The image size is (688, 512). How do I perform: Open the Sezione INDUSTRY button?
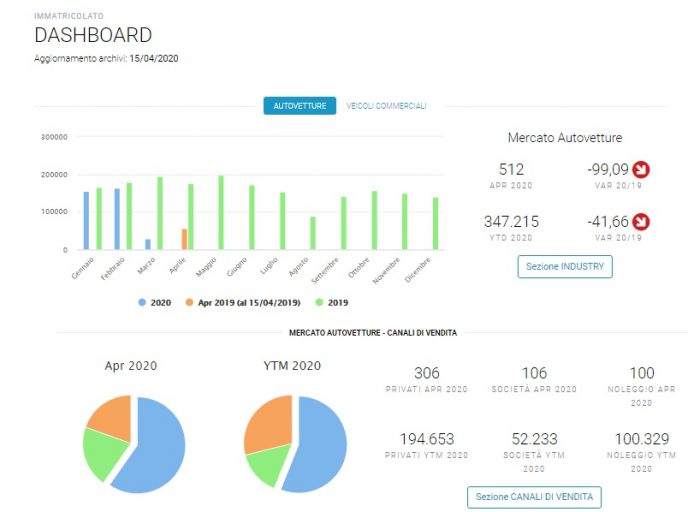565,266
